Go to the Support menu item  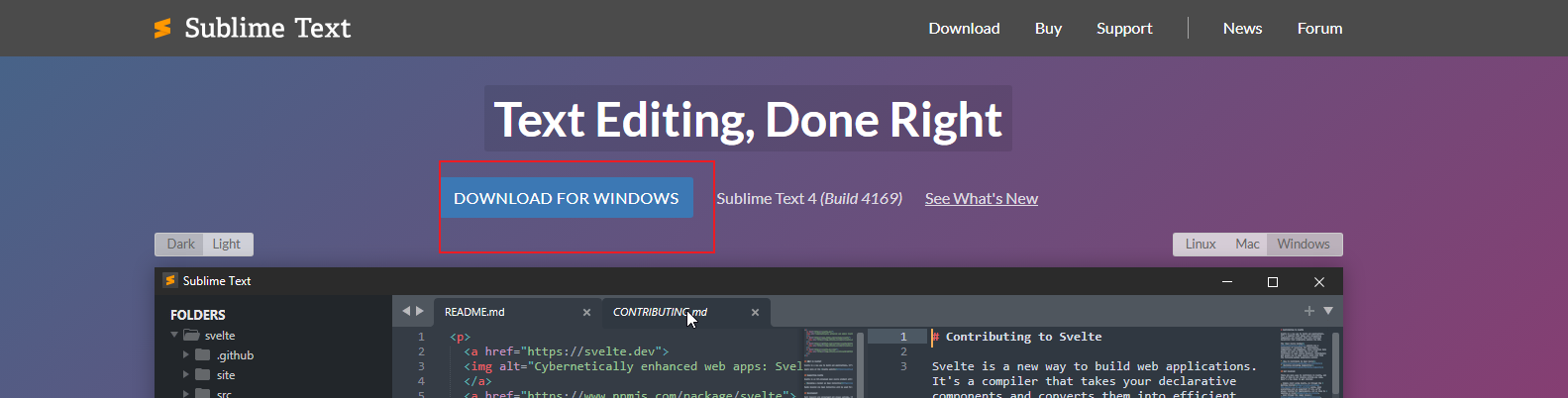coord(1124,28)
